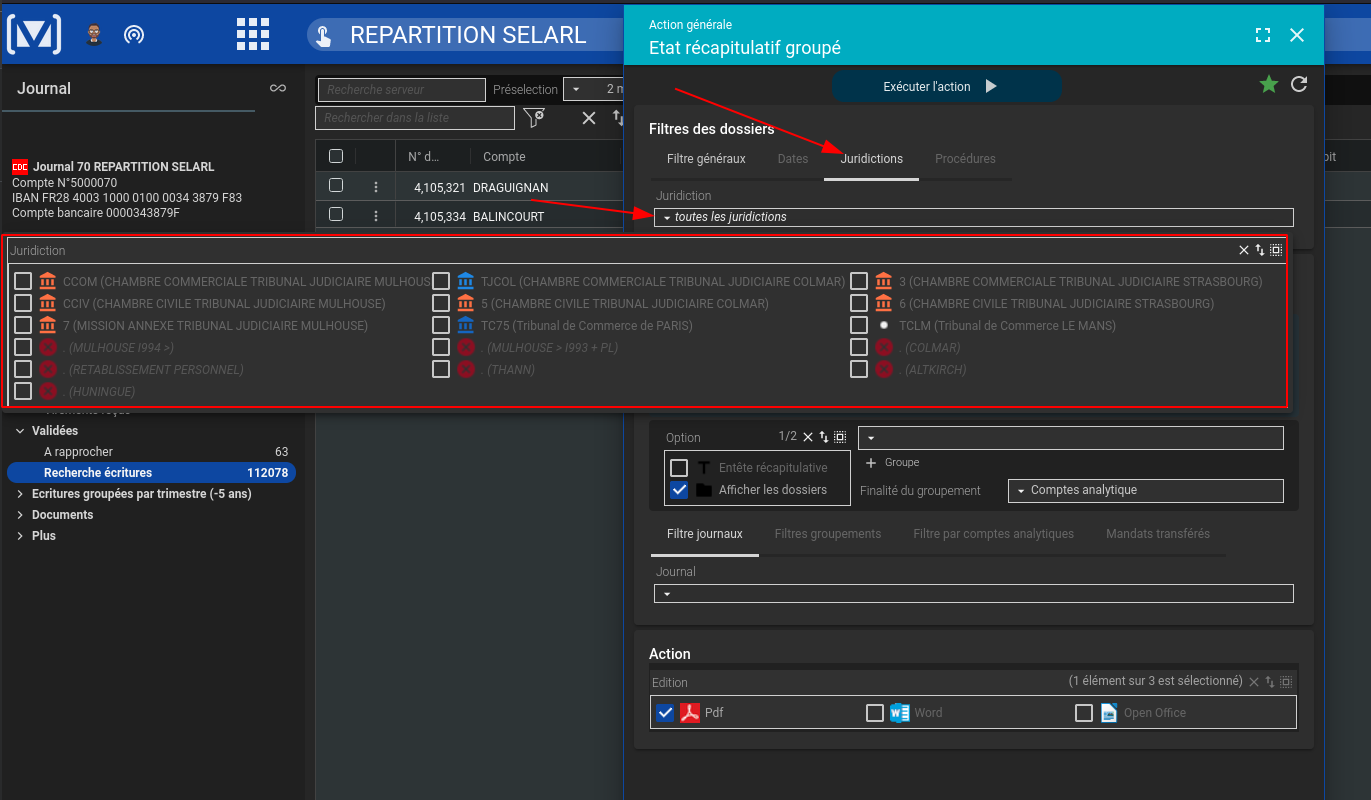
Task: Switch to Dates tab
Action: point(793,159)
